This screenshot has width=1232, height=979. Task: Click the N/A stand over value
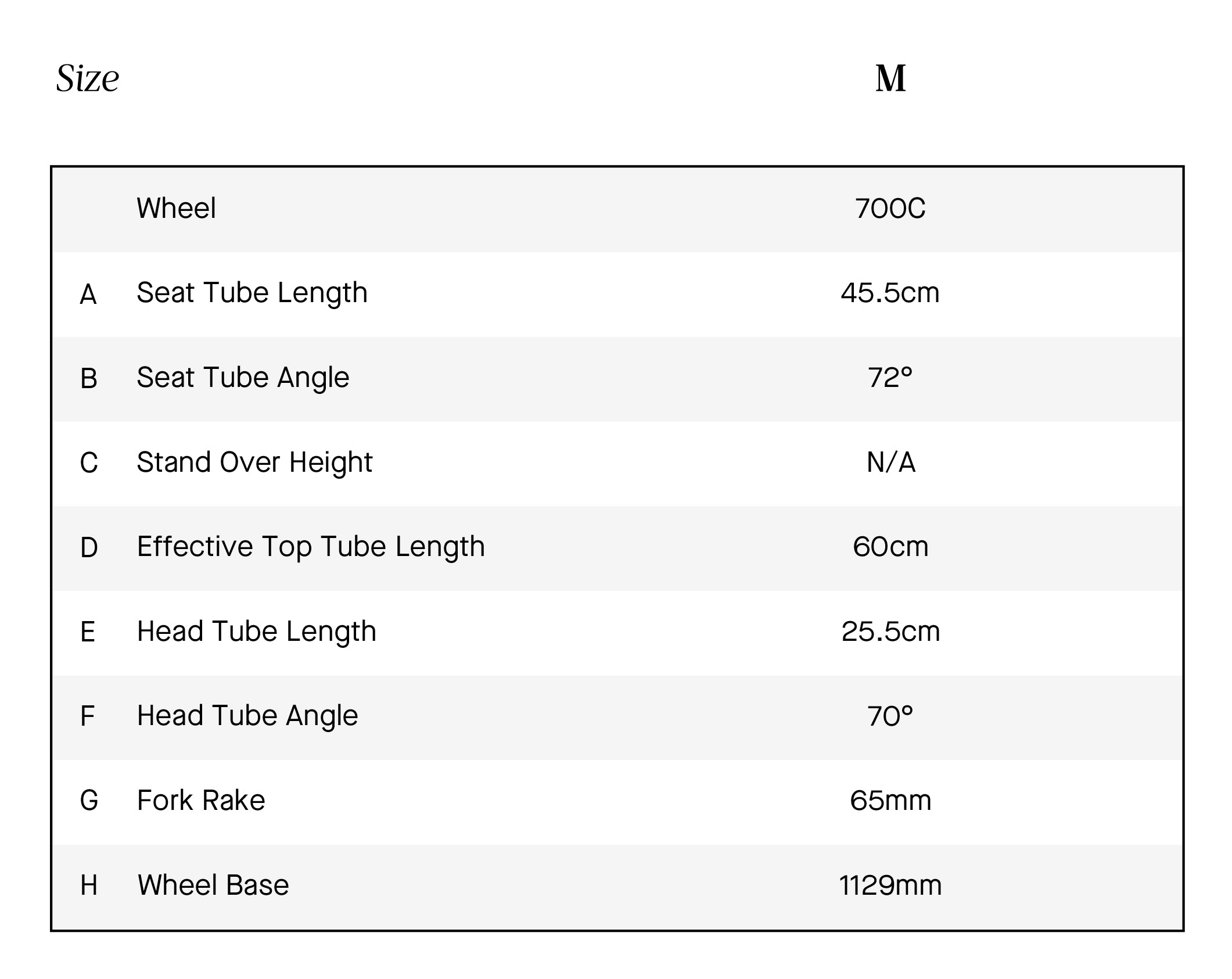891,462
